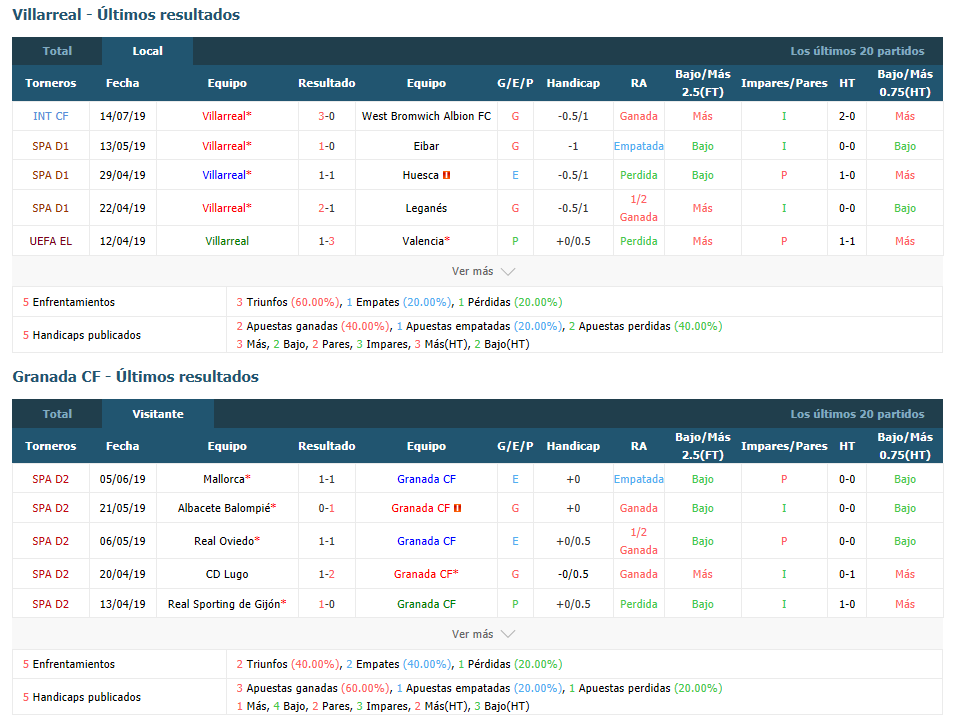Click date 22/04/19

123,208
